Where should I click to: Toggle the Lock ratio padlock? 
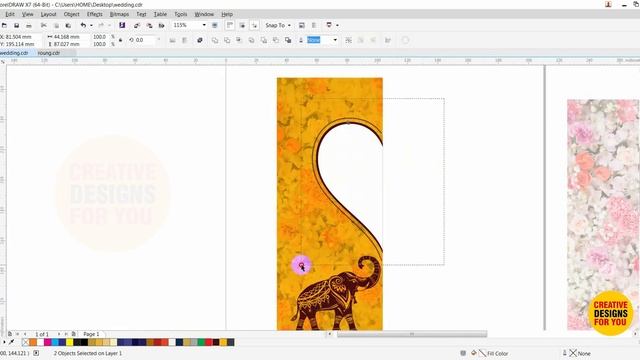120,40
